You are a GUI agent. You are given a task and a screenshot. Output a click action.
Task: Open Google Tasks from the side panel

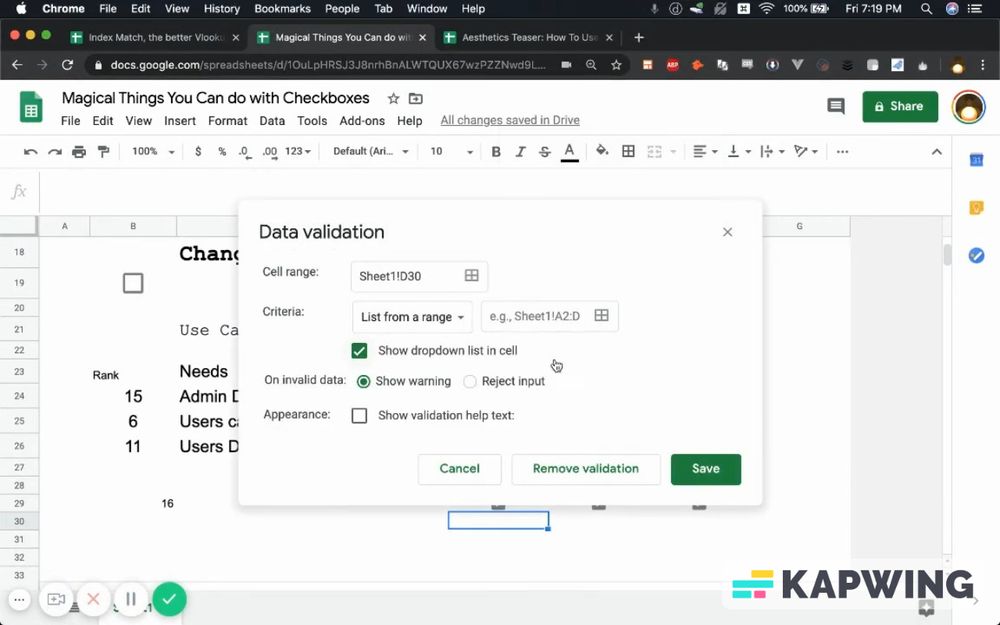[x=977, y=255]
